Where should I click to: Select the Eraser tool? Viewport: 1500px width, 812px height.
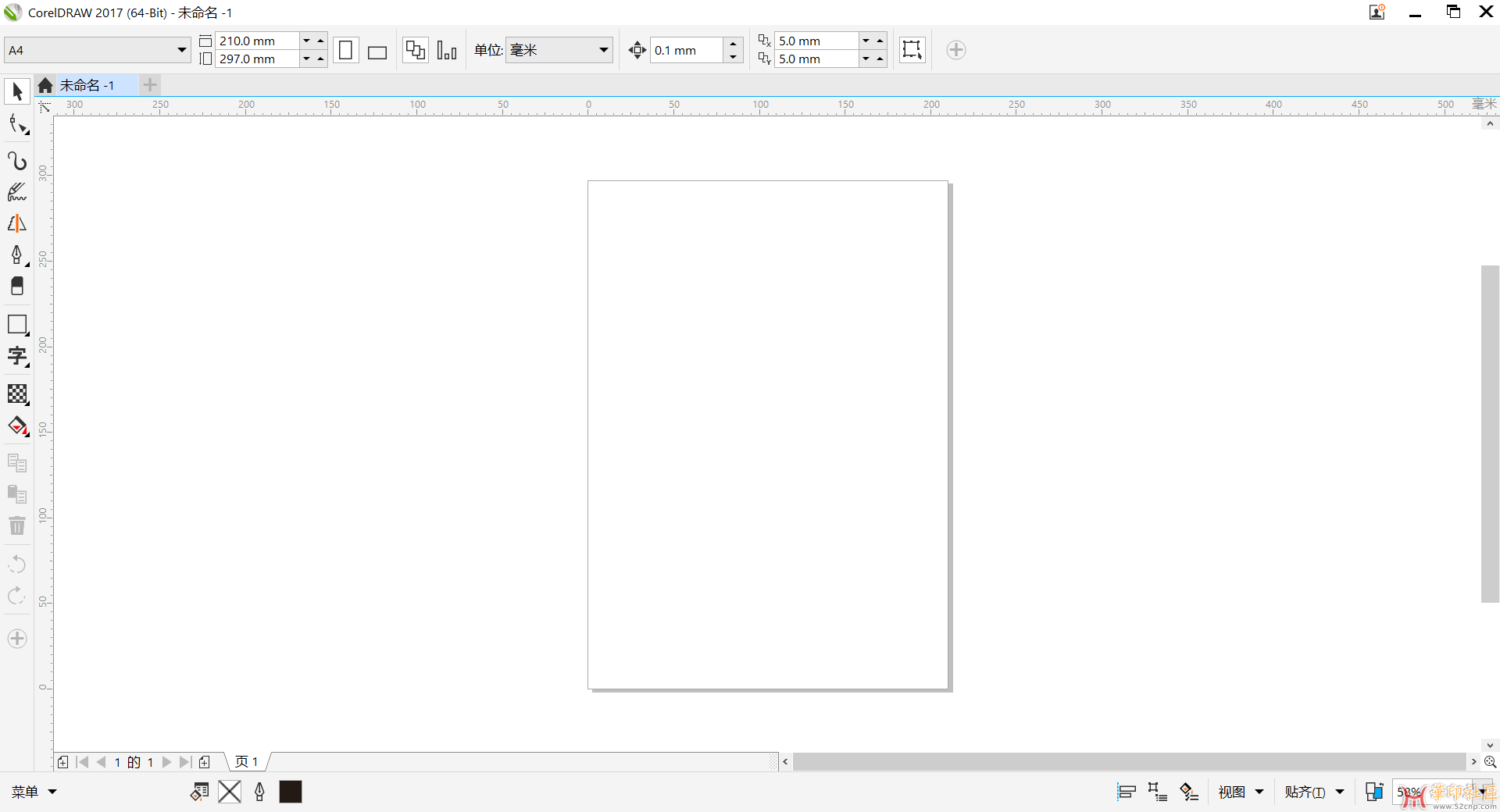pos(17,286)
